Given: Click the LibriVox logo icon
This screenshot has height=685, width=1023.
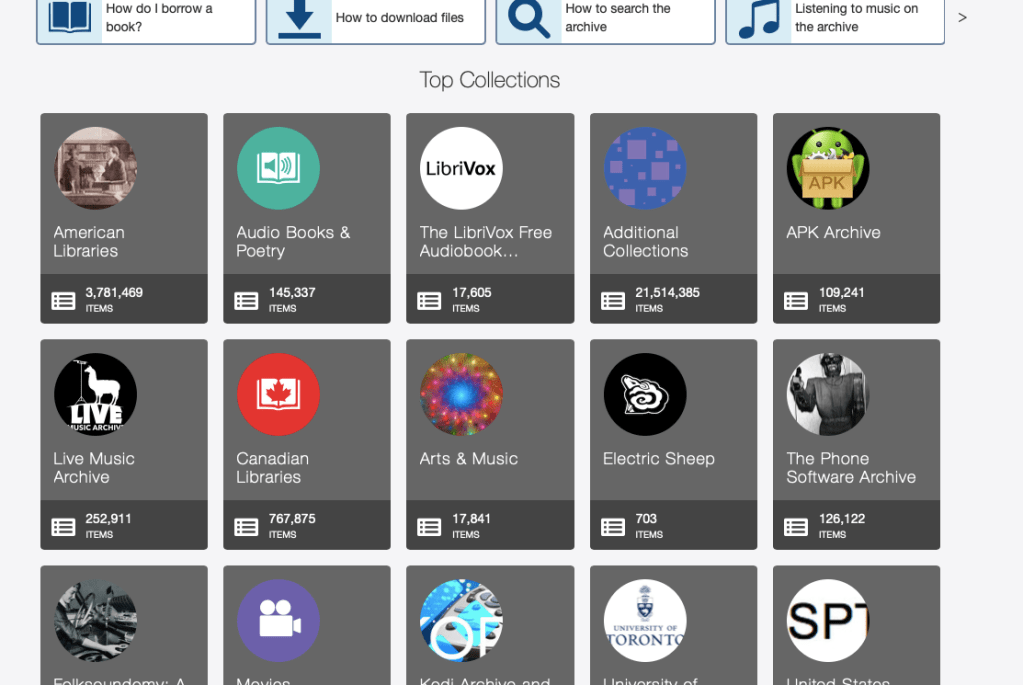Looking at the screenshot, I should (x=461, y=168).
